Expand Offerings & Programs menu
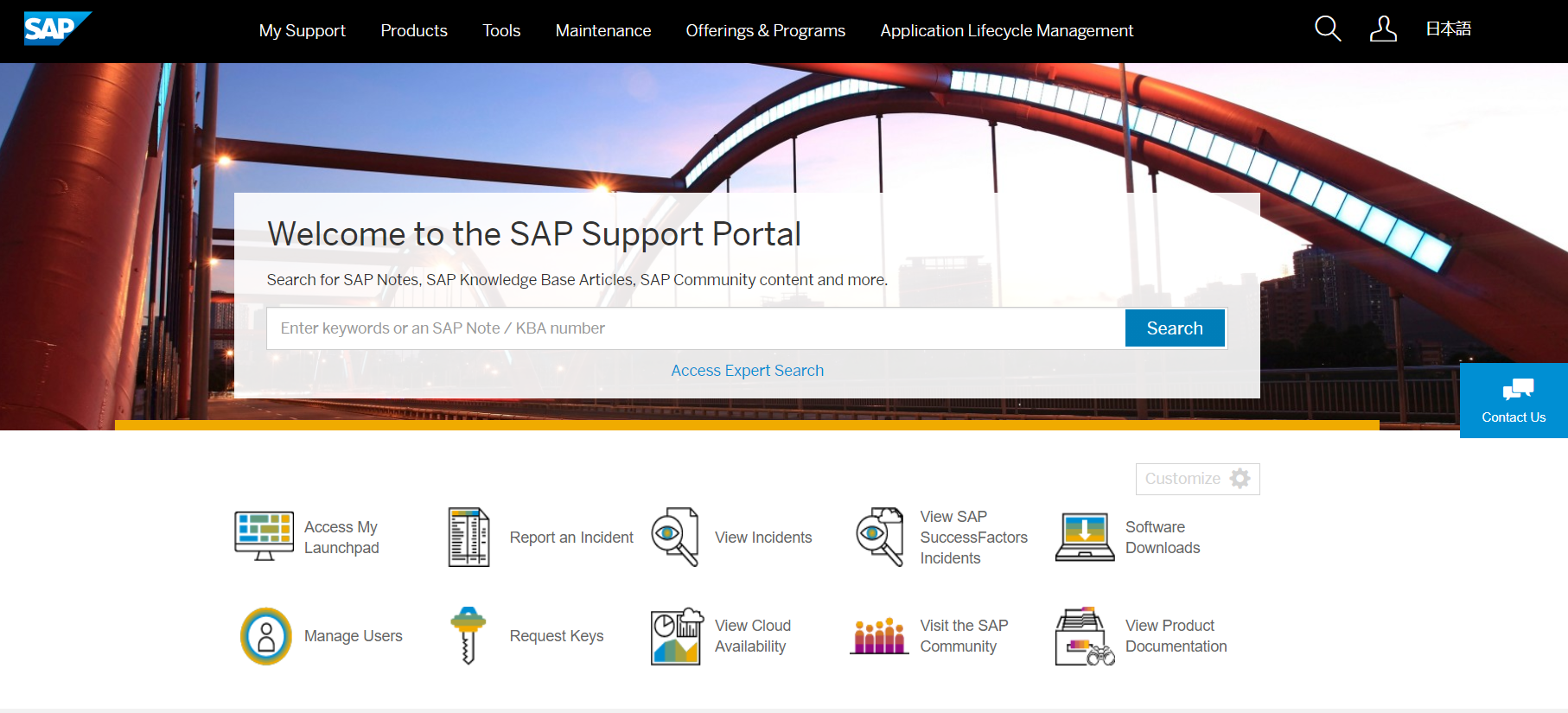Viewport: 1568px width, 713px height. [x=765, y=31]
